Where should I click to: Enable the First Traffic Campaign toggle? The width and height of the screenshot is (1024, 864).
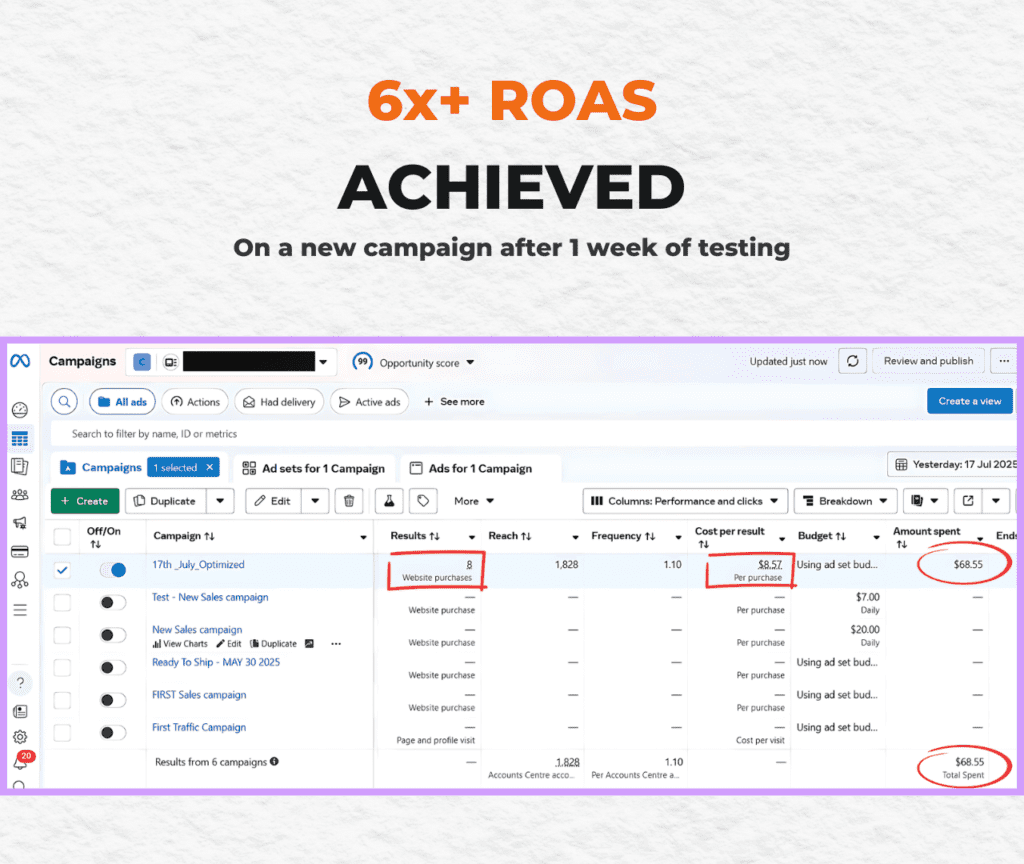coord(113,733)
